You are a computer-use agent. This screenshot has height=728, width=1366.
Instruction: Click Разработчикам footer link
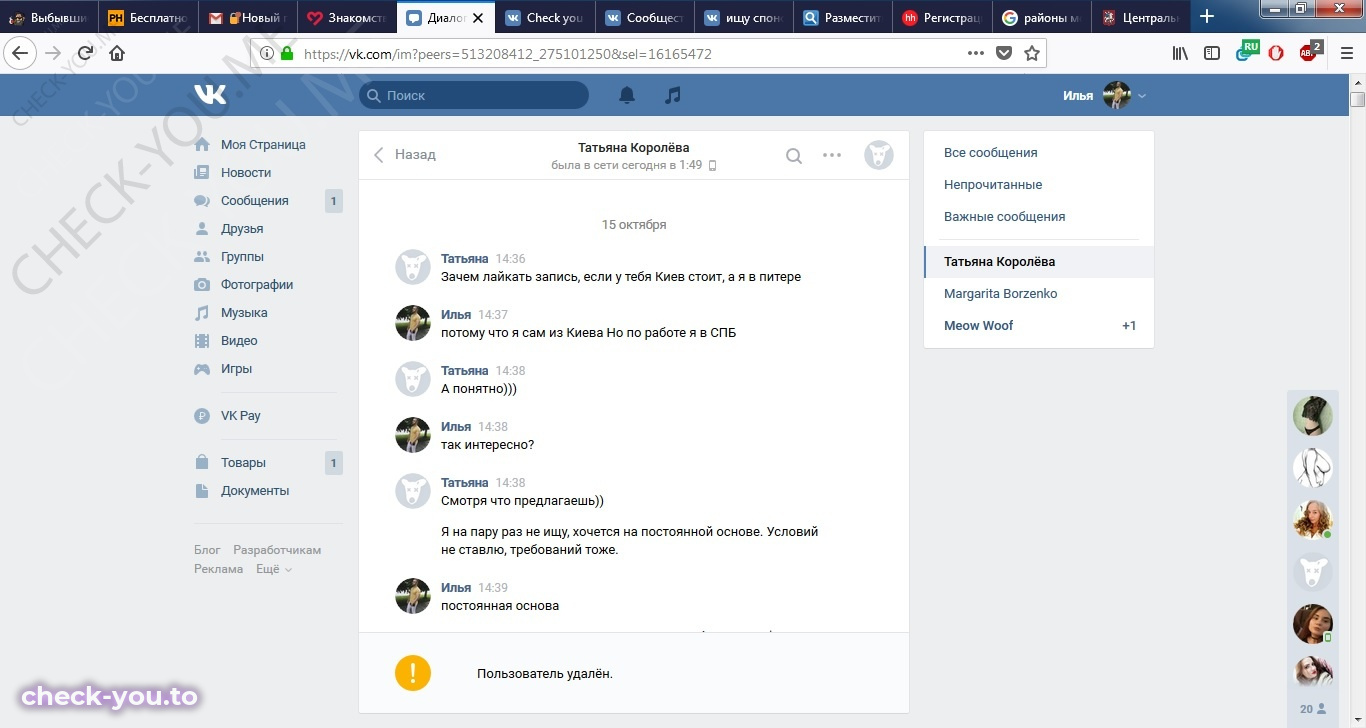(277, 550)
